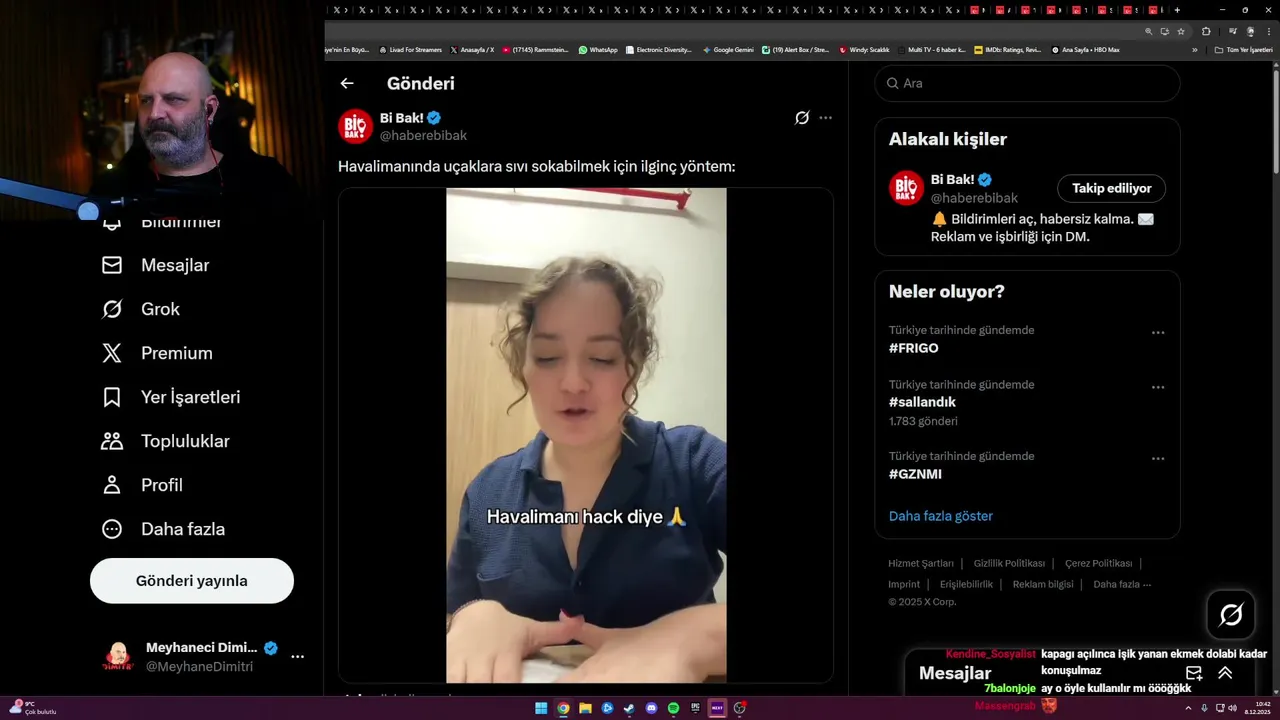
Task: Open Reklam bilgisi footer link
Action: [1043, 584]
